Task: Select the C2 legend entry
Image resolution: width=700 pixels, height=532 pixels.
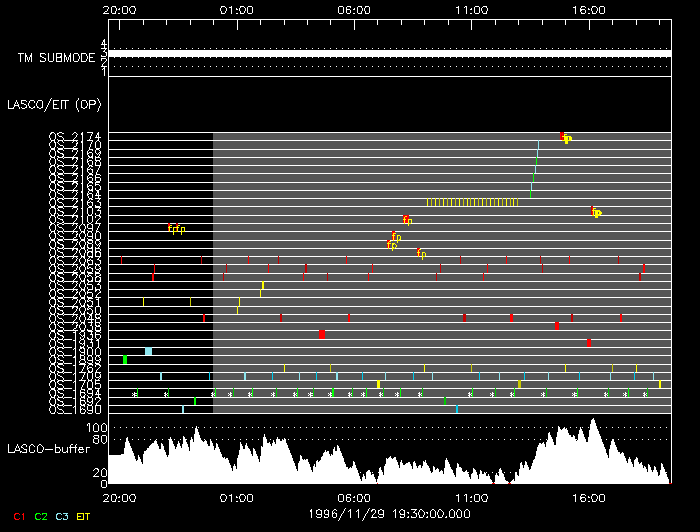Action: coord(41,517)
